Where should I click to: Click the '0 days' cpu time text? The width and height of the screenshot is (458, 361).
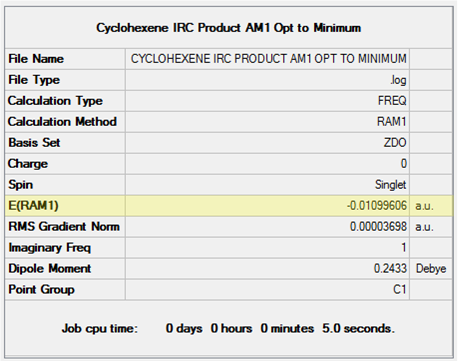[184, 329]
